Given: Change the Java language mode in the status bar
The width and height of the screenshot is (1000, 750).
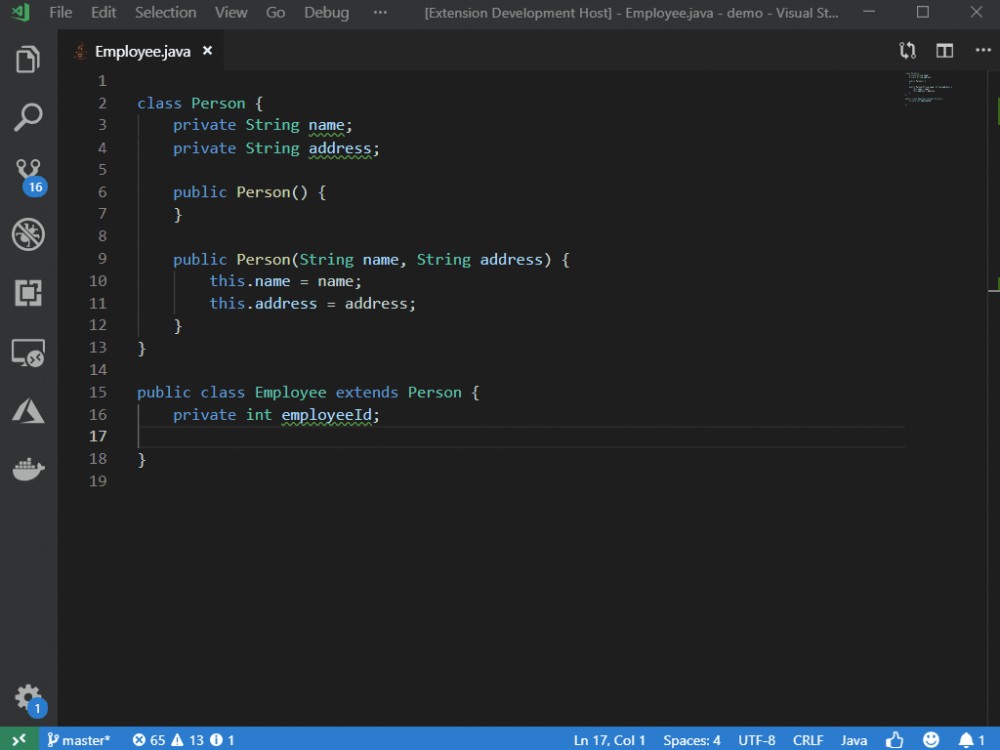Looking at the screenshot, I should tap(853, 740).
